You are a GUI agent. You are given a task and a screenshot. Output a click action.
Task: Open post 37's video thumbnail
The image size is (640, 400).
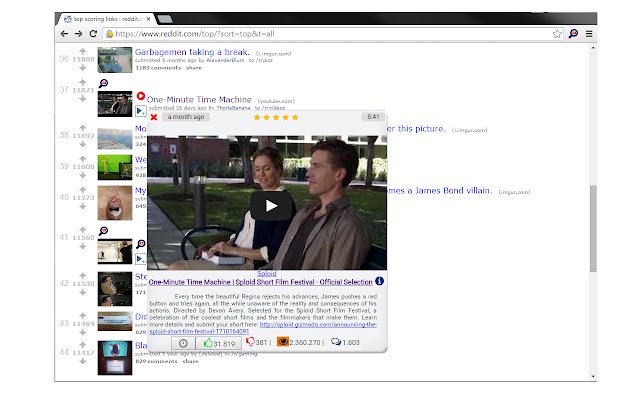point(115,104)
